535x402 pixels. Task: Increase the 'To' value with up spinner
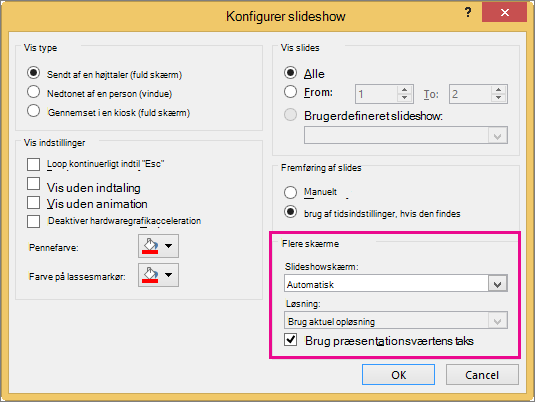[x=498, y=90]
